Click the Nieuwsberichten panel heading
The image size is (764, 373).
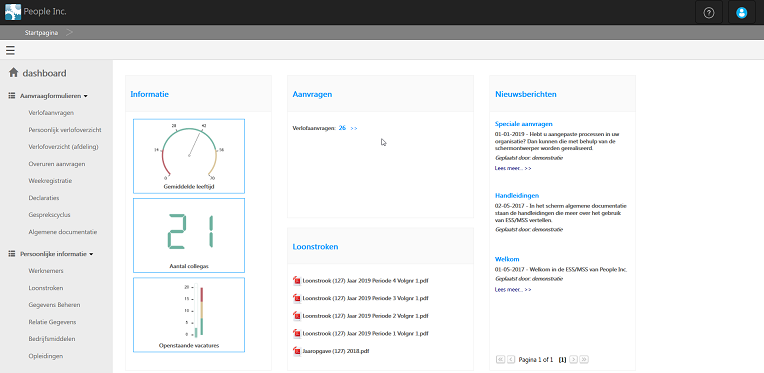click(x=526, y=94)
